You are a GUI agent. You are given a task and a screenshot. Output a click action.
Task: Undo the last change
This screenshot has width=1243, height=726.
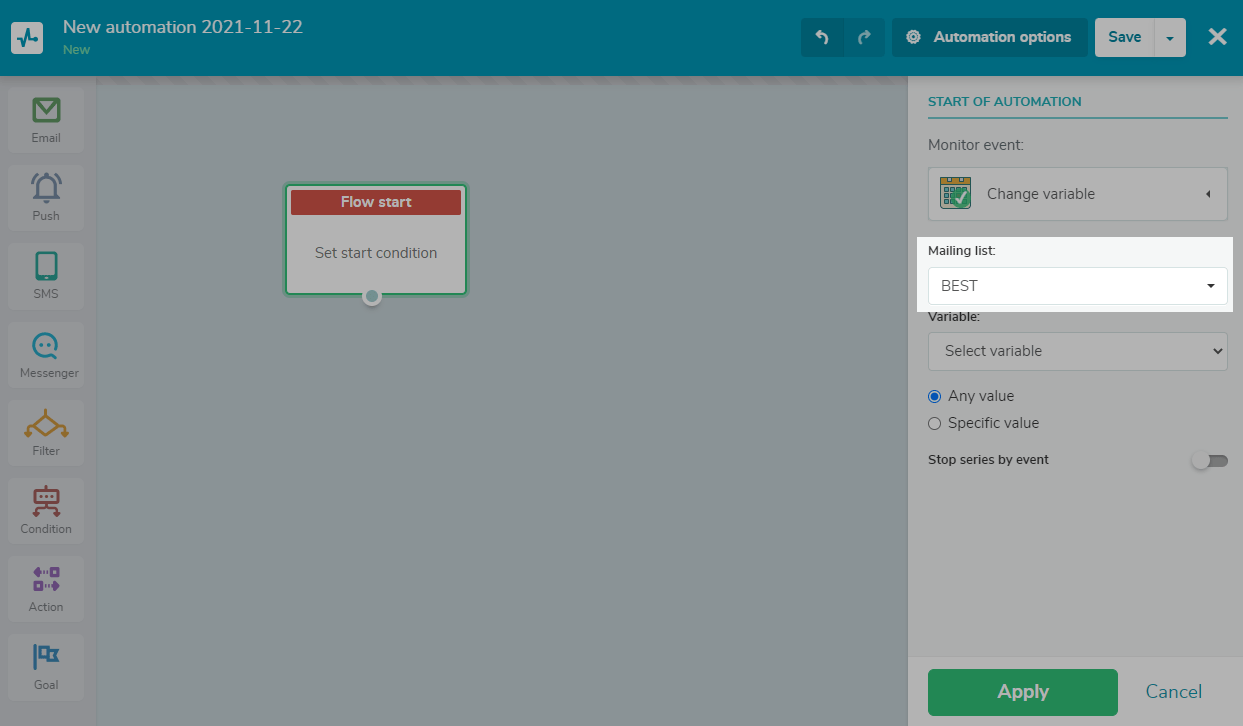(822, 37)
